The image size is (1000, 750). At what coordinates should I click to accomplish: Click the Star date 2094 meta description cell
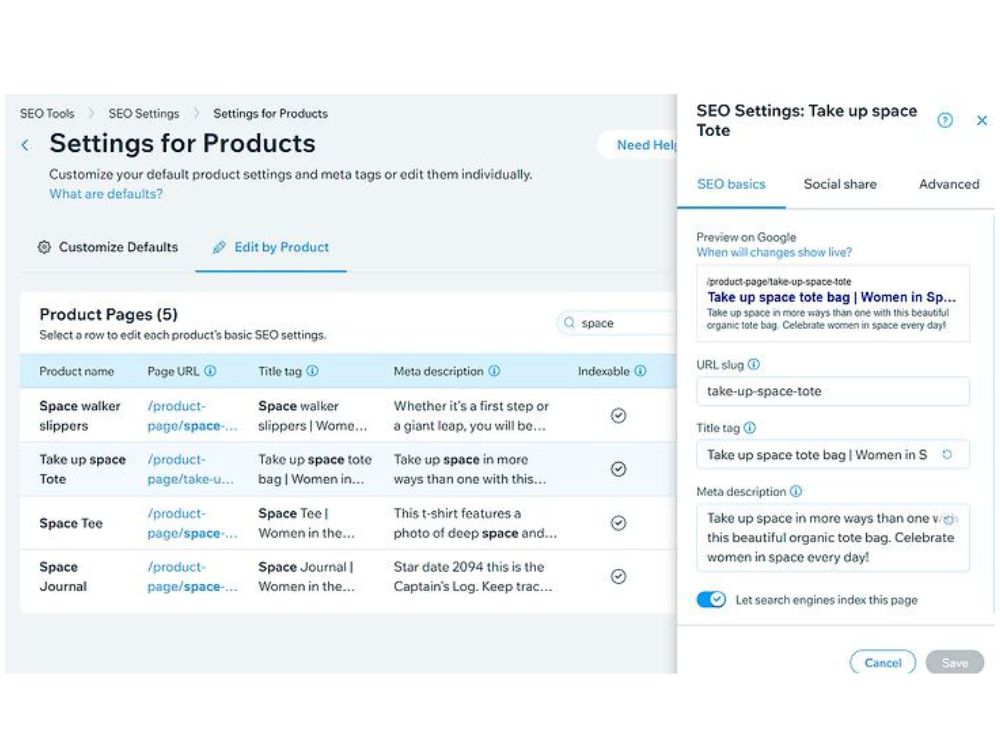pyautogui.click(x=473, y=577)
